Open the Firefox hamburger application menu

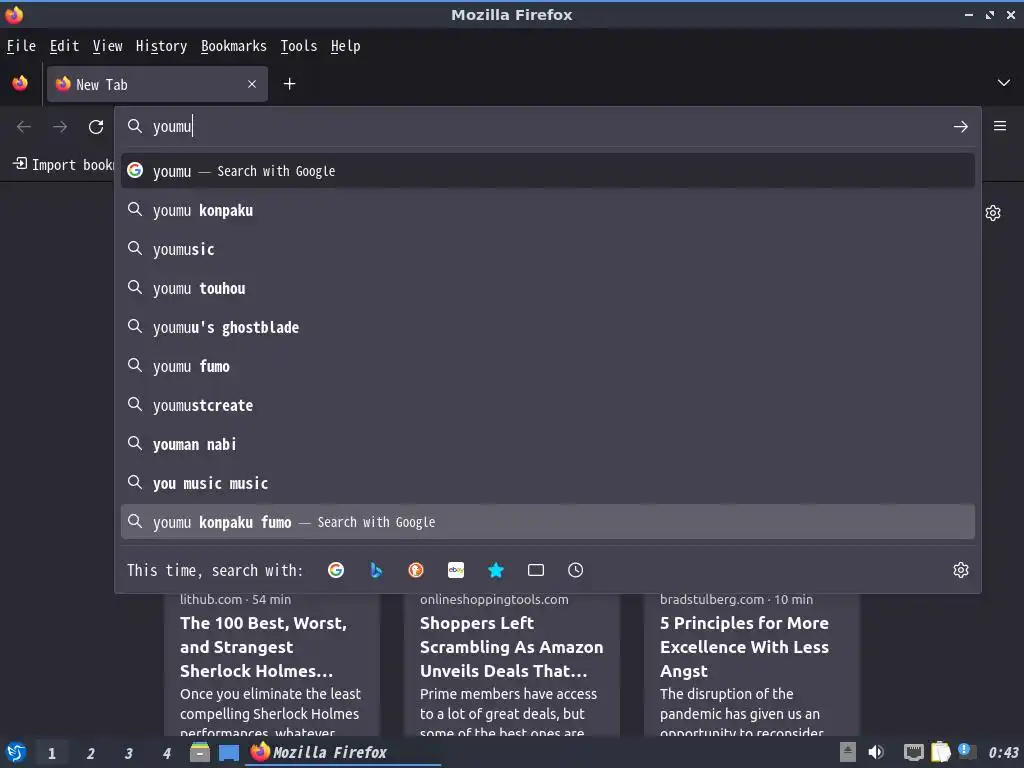(x=1000, y=126)
